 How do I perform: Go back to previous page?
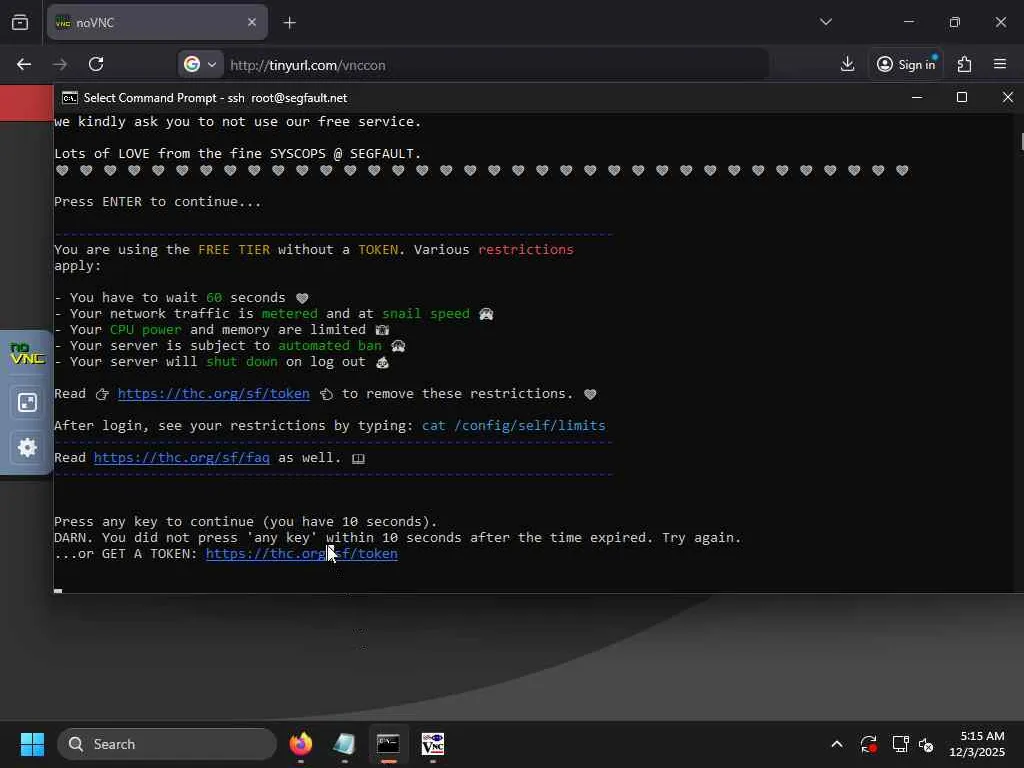tap(24, 64)
